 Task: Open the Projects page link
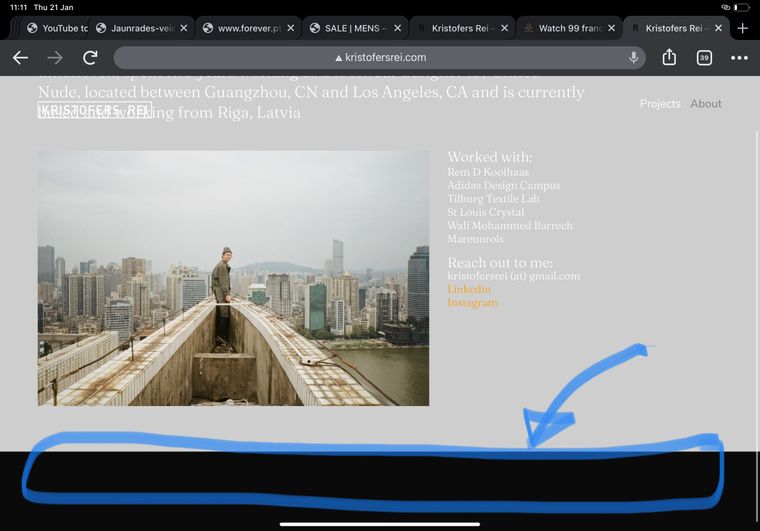(660, 104)
